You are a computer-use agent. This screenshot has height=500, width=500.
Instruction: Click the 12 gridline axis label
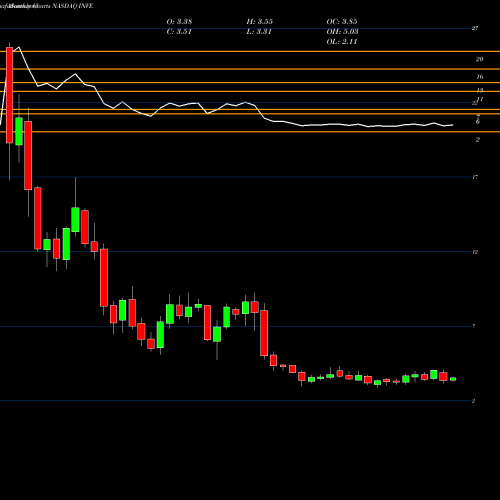[x=475, y=252]
